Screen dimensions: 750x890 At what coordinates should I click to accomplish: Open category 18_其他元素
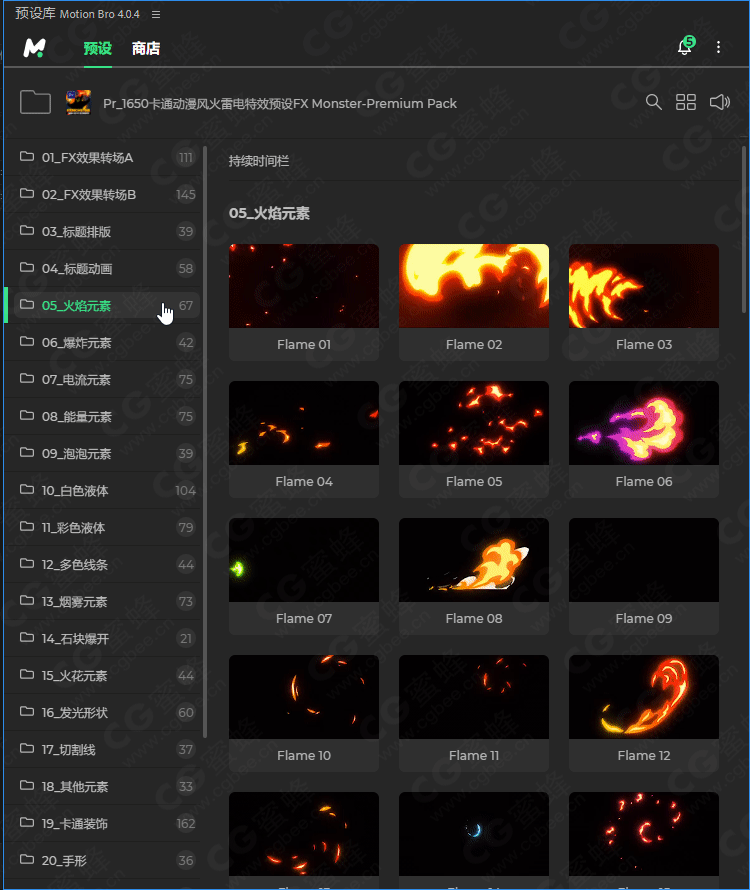tap(103, 787)
